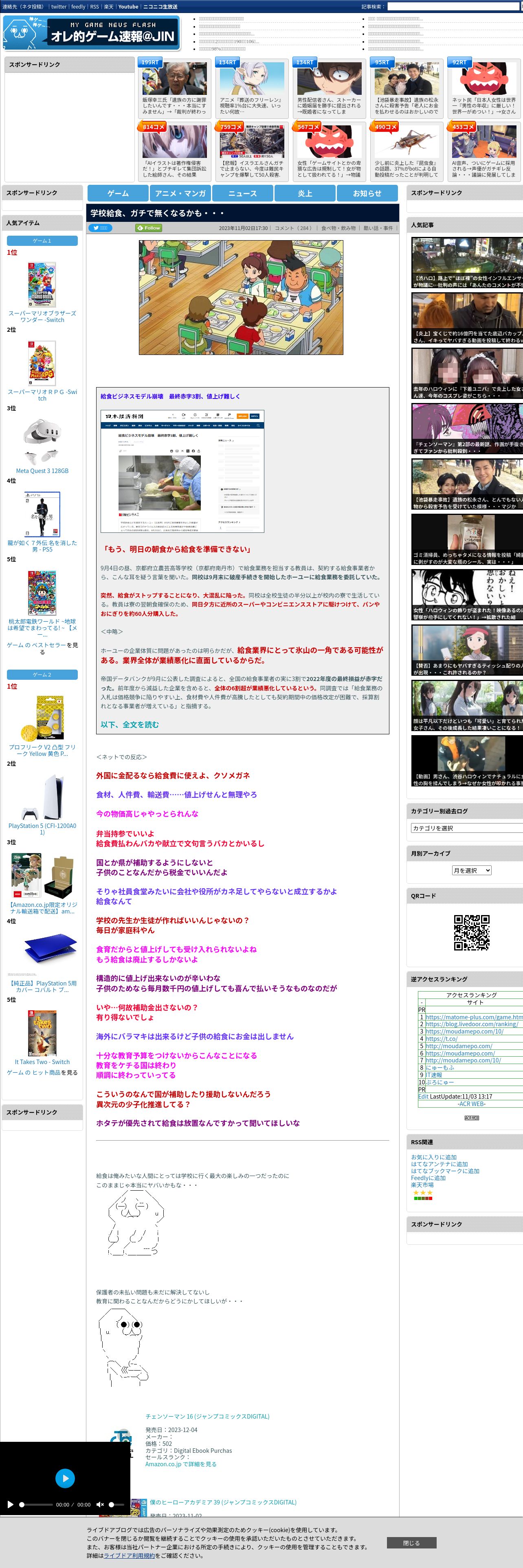
Task: Click お気に入りに追加 link
Action: [x=433, y=1157]
